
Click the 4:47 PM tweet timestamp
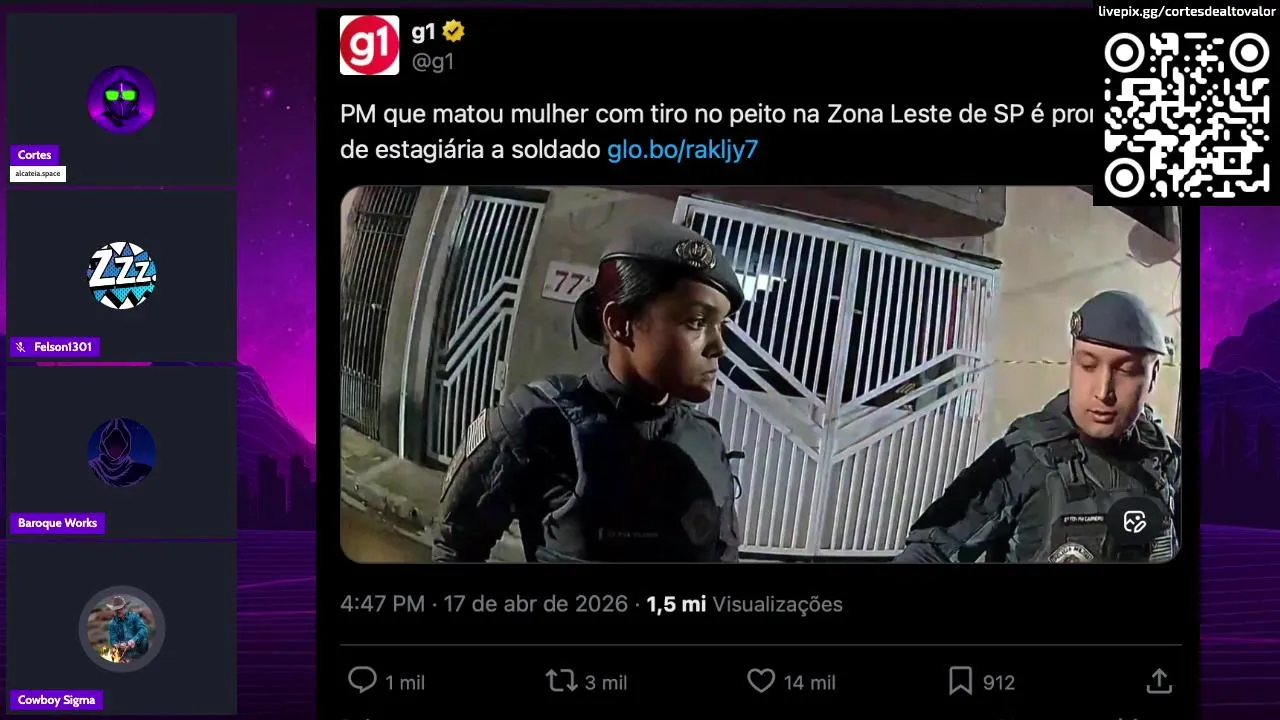[x=382, y=604]
